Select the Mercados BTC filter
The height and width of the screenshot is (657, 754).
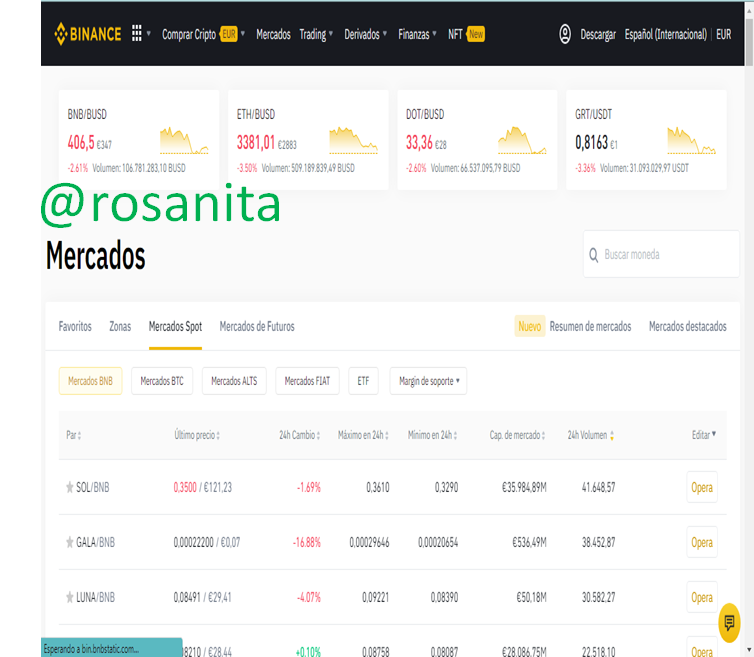[162, 381]
